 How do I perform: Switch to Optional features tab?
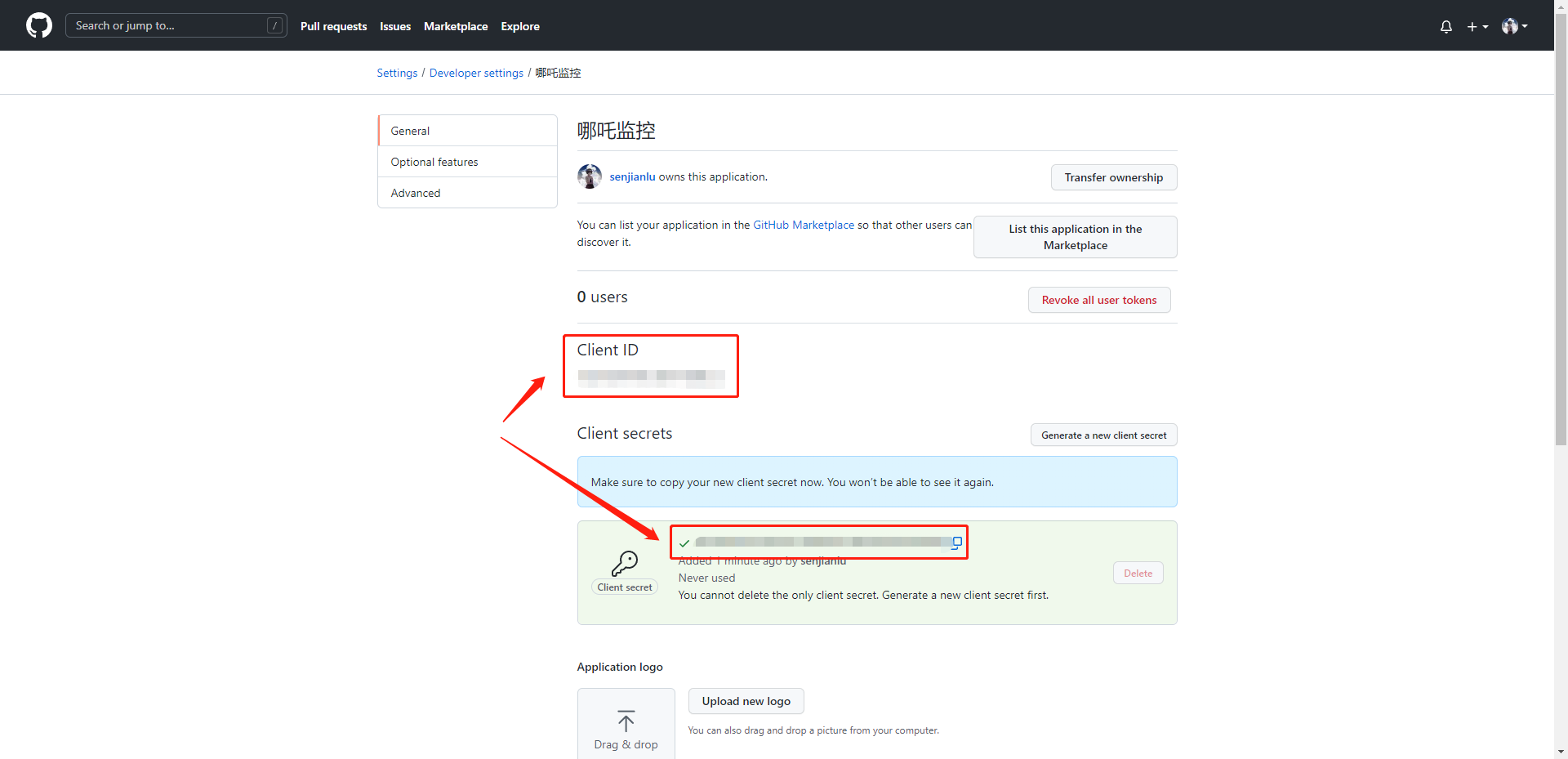[x=467, y=162]
